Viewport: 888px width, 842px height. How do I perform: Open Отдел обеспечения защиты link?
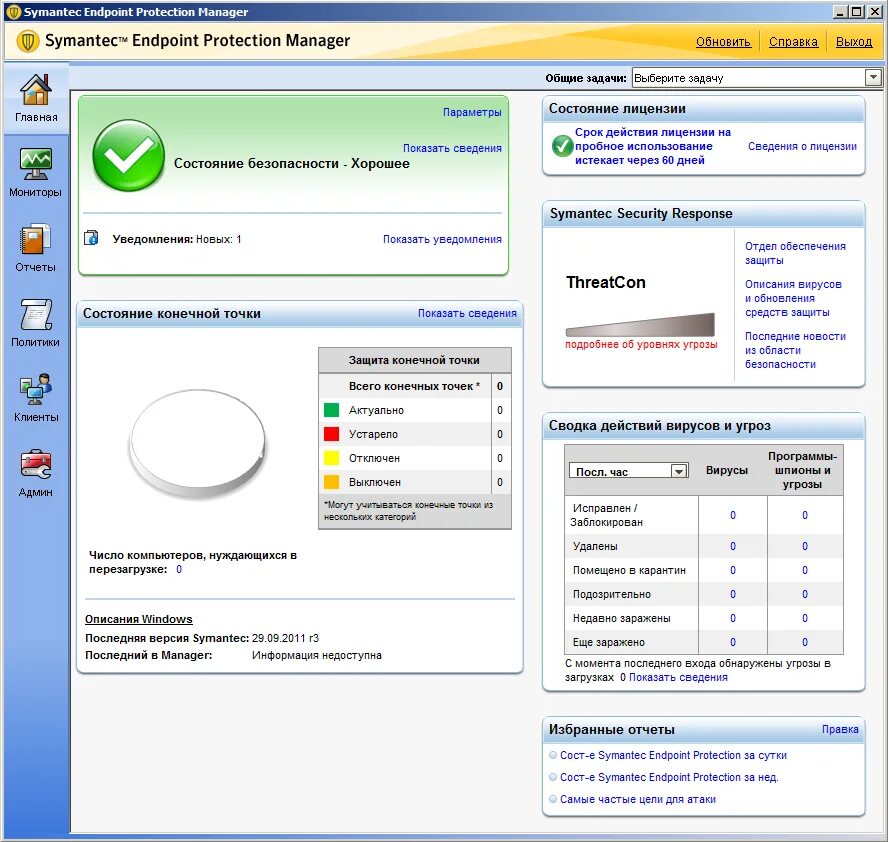click(x=795, y=253)
